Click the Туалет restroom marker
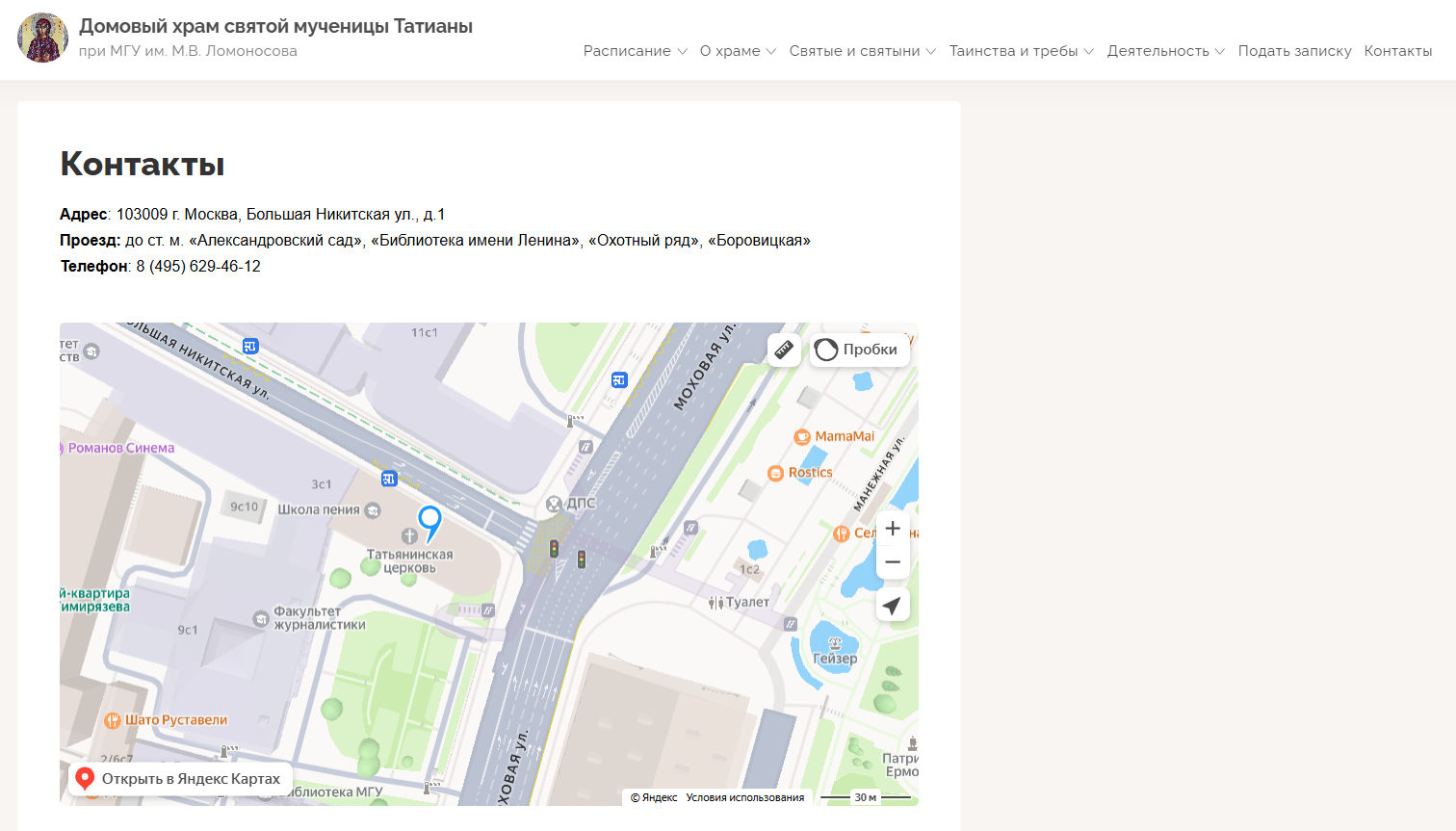The width and height of the screenshot is (1456, 831). (739, 603)
